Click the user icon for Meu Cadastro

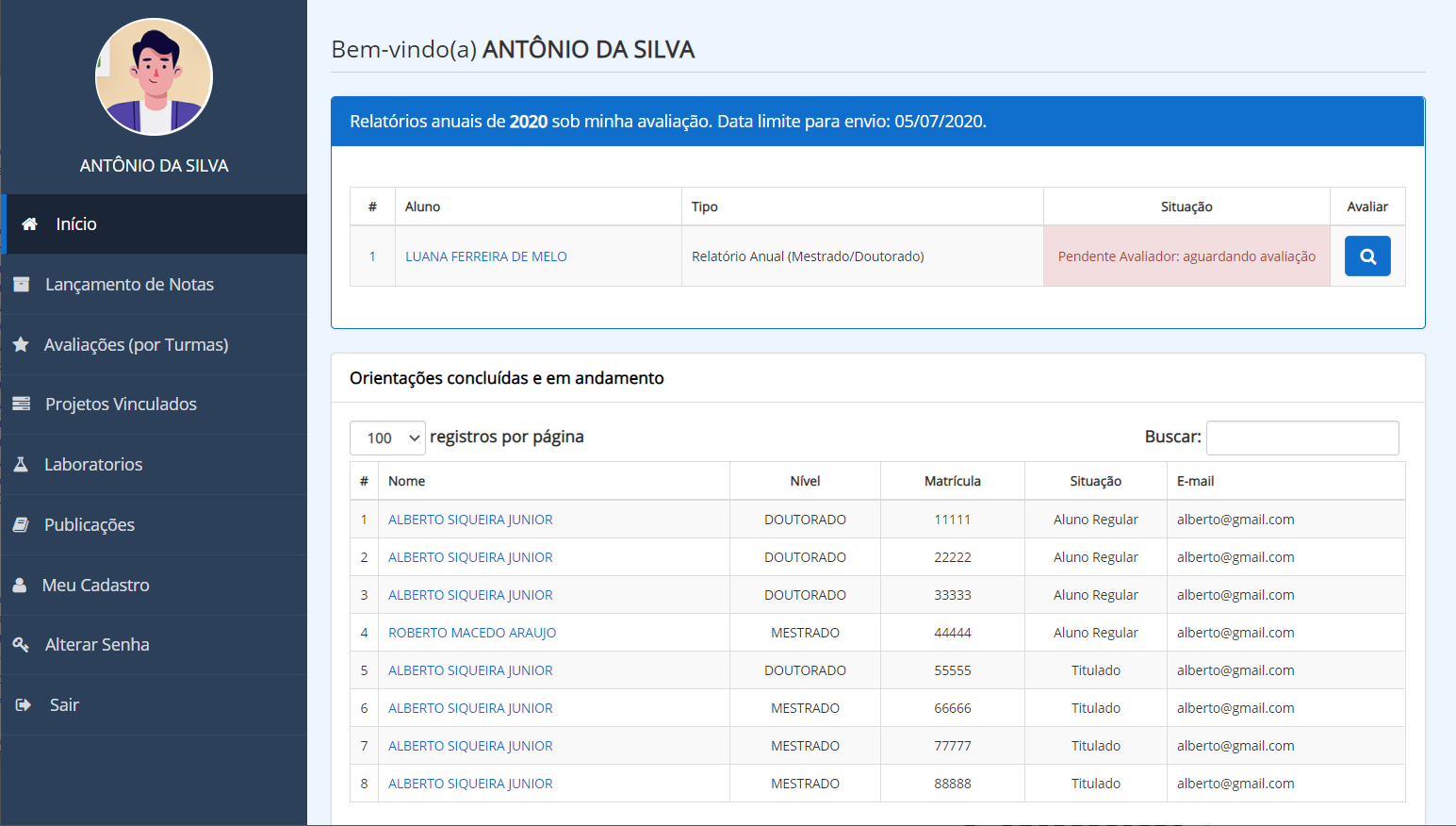click(x=20, y=585)
